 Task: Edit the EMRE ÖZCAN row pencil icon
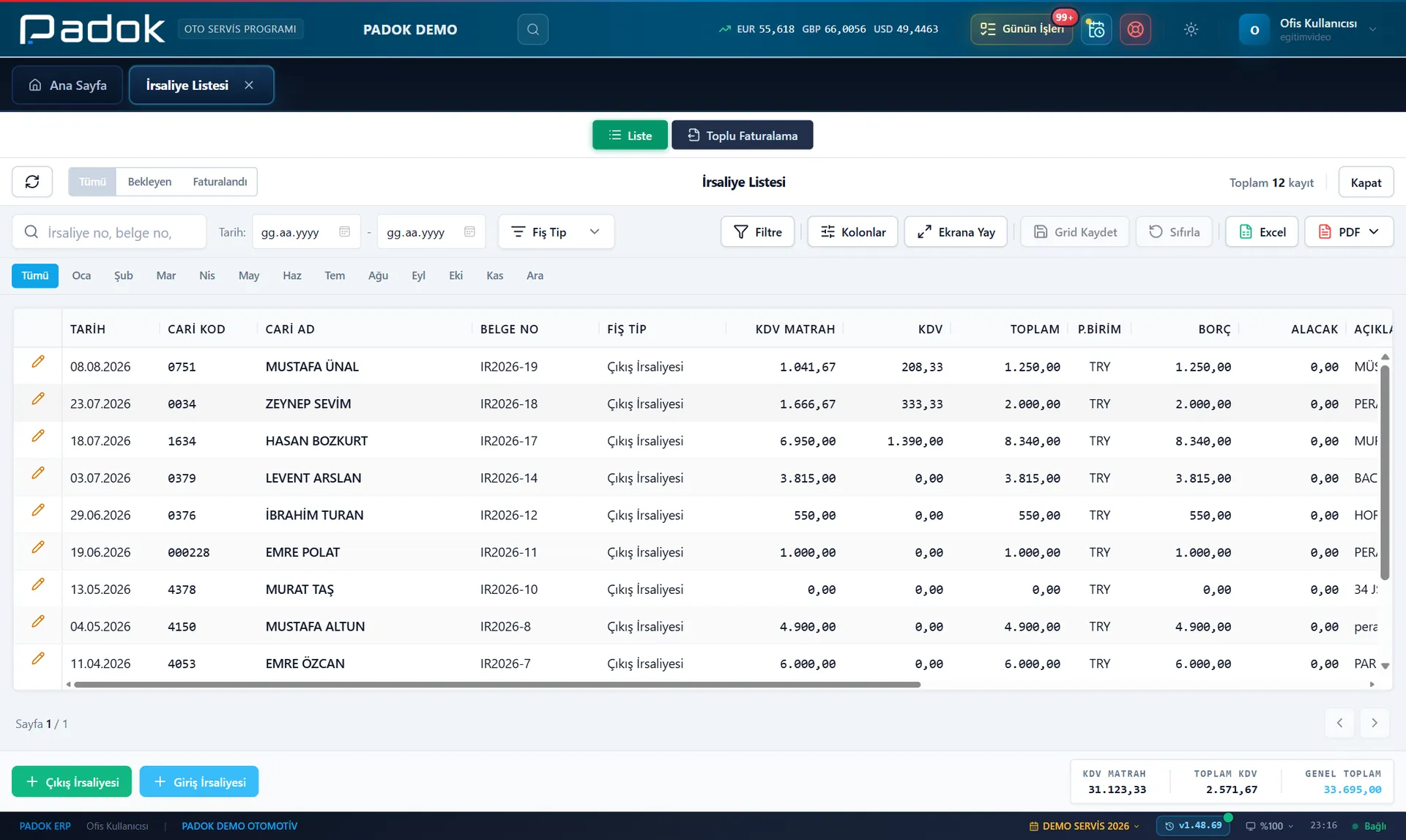(x=38, y=659)
